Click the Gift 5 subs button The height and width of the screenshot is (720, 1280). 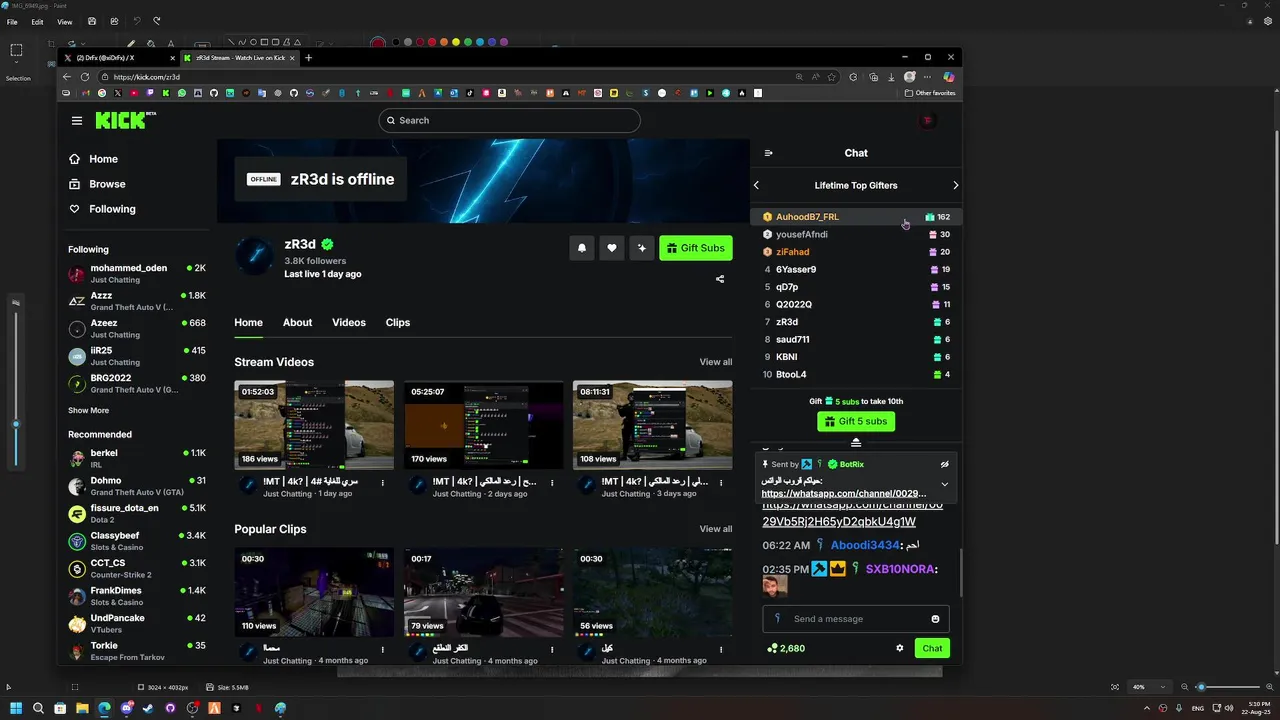tap(856, 421)
